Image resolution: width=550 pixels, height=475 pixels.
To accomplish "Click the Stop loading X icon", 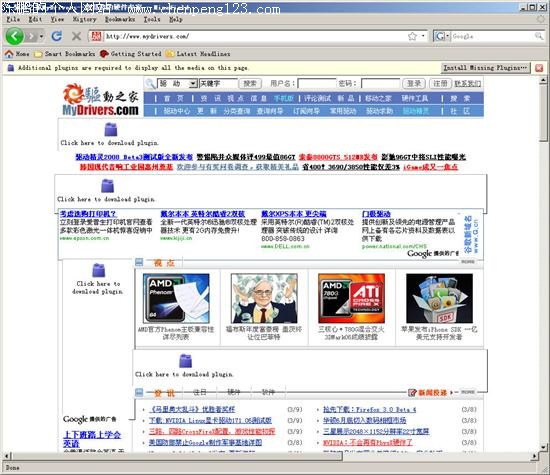I will [x=76, y=36].
